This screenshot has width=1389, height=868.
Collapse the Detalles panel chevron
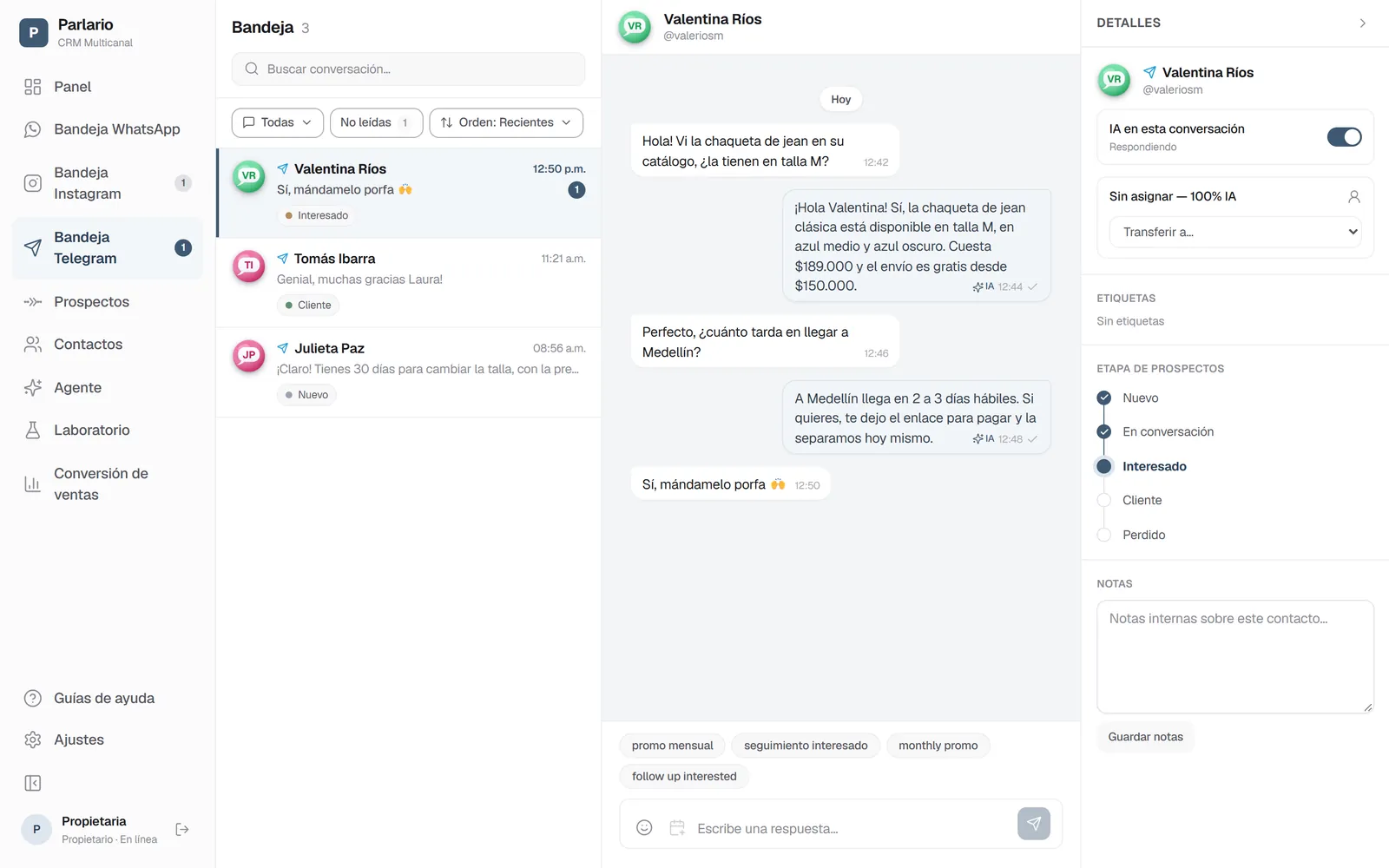coord(1362,23)
